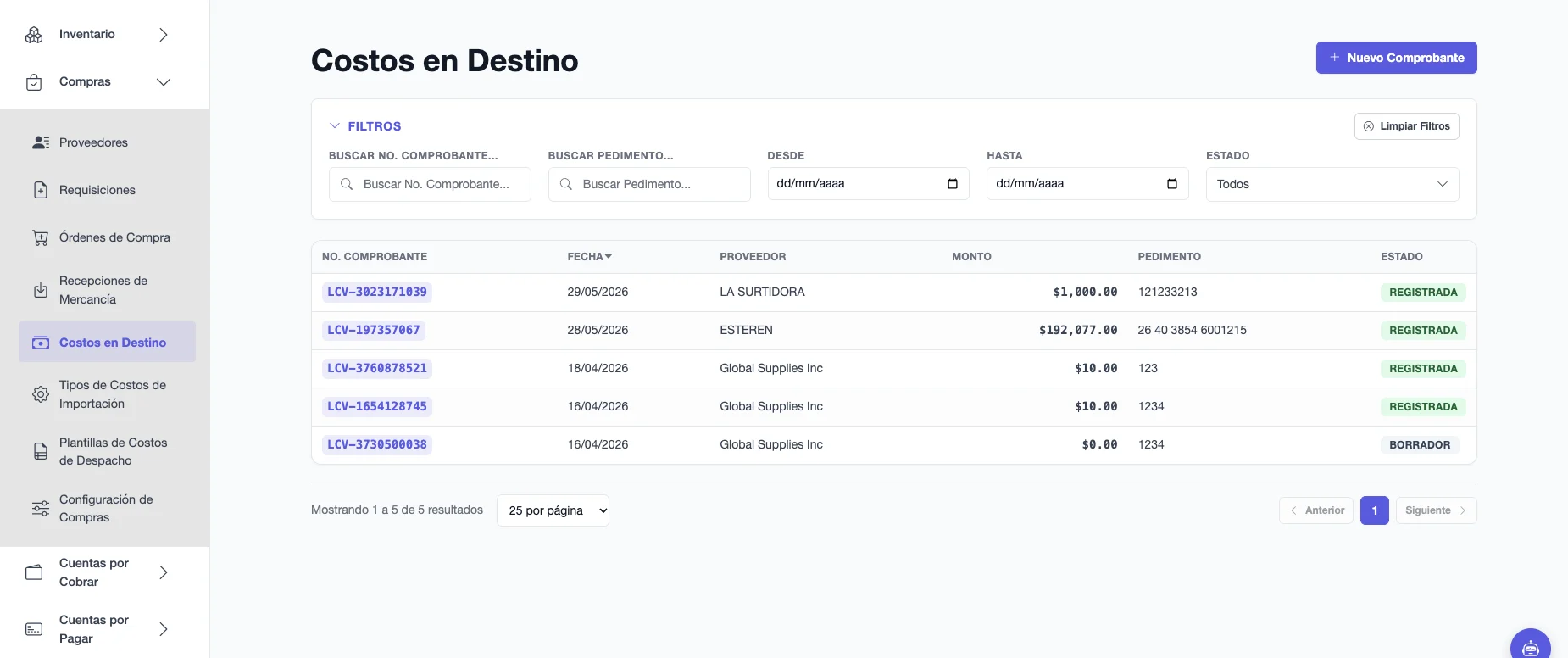Click the Costos en Destino money icon

pyautogui.click(x=41, y=343)
